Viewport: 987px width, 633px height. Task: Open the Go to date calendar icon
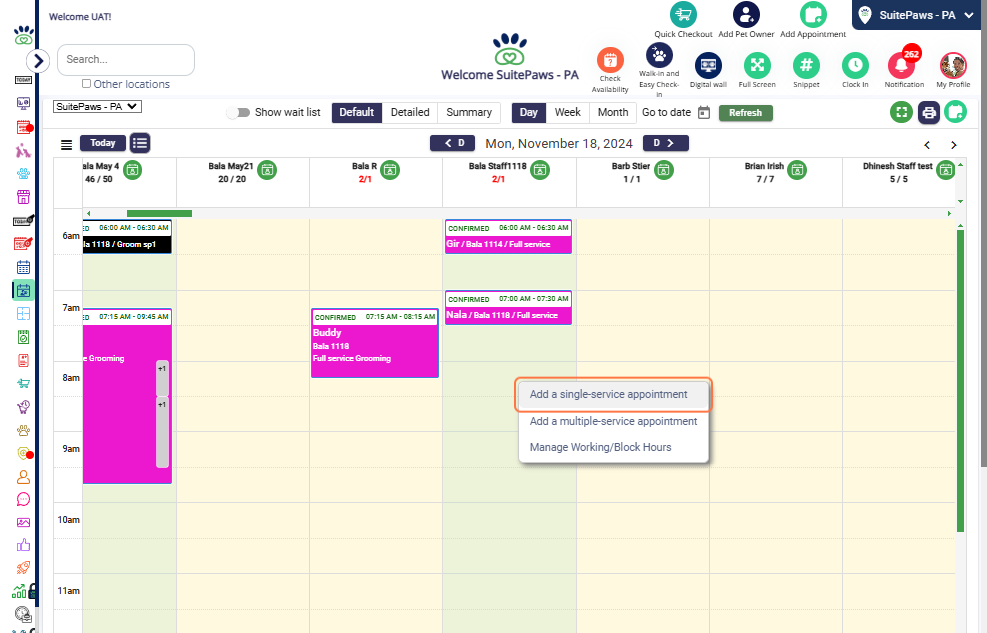click(x=704, y=113)
